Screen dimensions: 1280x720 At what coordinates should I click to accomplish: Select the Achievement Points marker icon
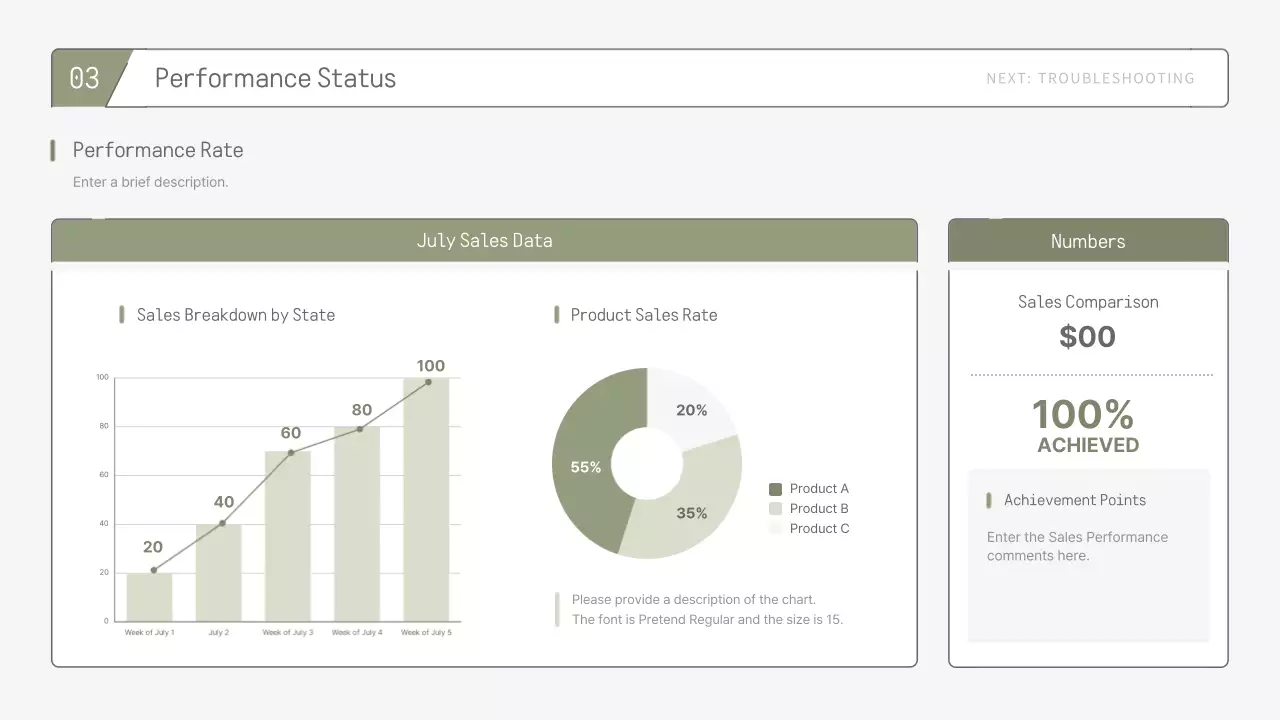click(x=990, y=500)
